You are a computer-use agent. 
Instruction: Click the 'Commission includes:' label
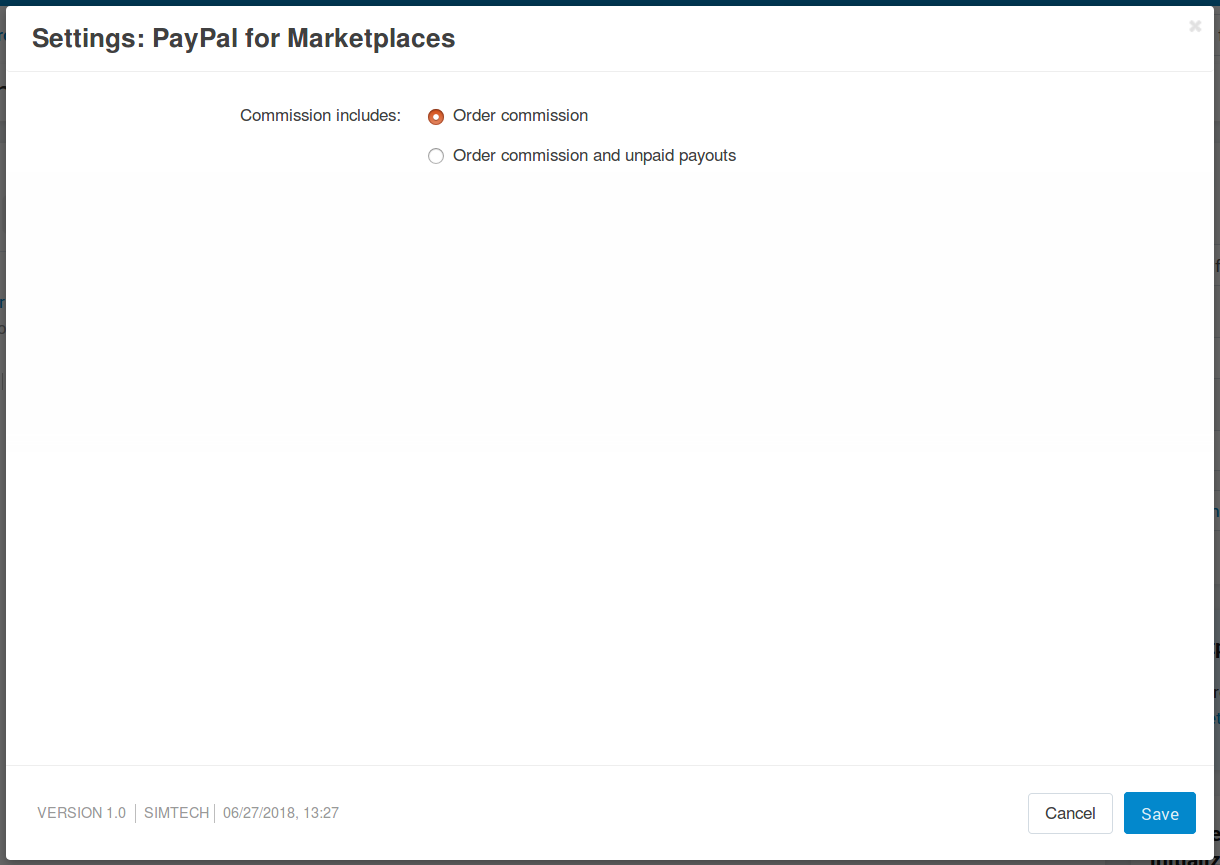pos(320,116)
